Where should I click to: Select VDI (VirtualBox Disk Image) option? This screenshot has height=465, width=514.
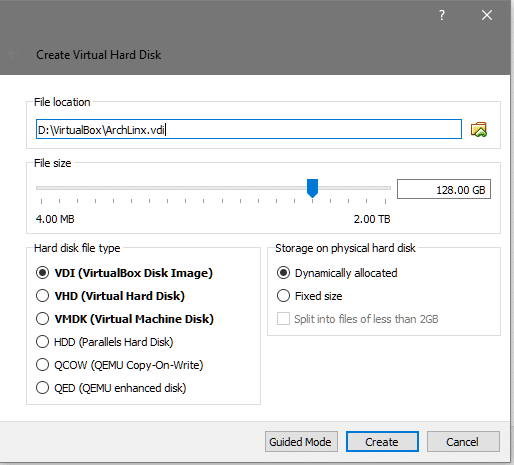(x=124, y=273)
